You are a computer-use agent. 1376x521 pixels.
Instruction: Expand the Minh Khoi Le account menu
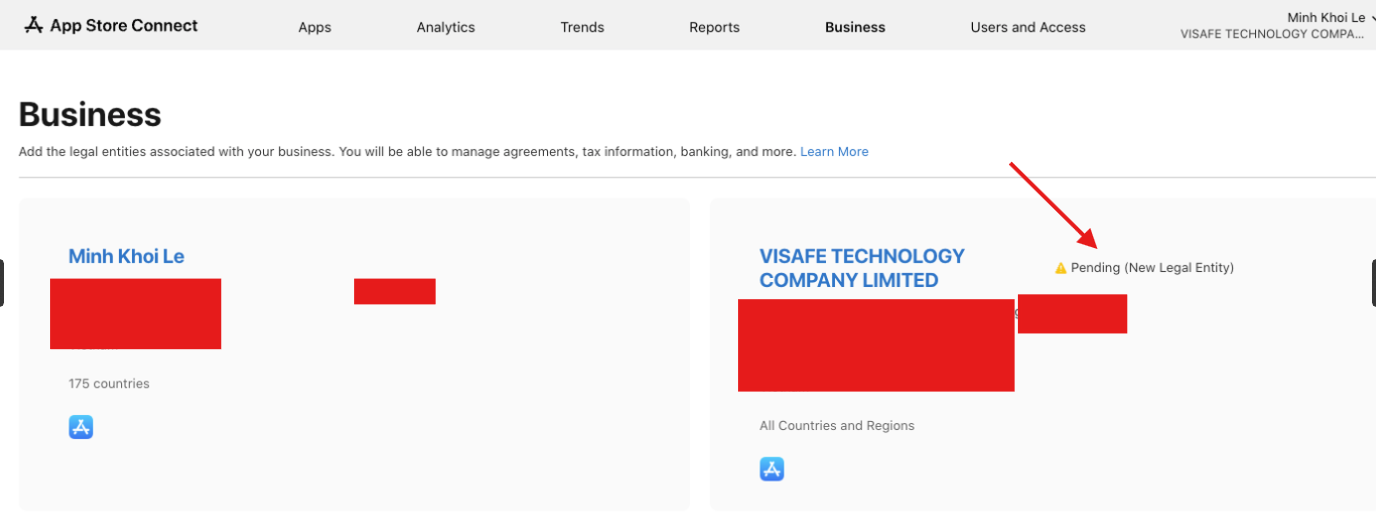click(1325, 18)
